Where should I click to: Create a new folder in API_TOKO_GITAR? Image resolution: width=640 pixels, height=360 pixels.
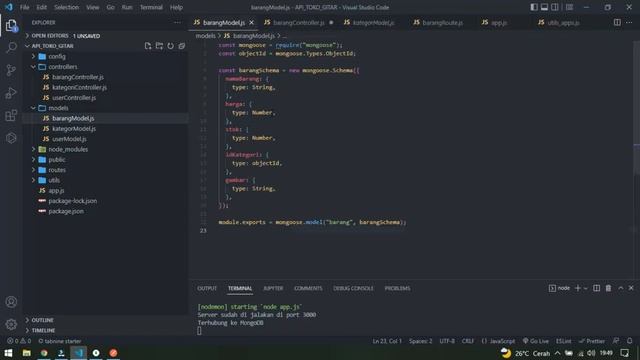(159, 46)
